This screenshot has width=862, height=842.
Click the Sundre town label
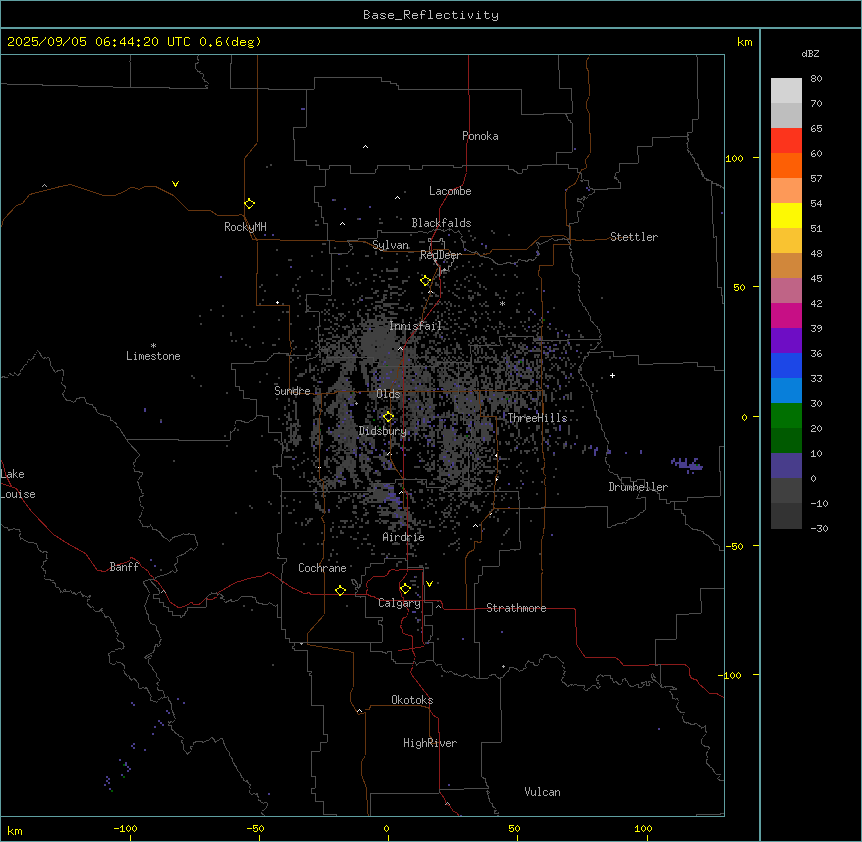click(x=292, y=391)
